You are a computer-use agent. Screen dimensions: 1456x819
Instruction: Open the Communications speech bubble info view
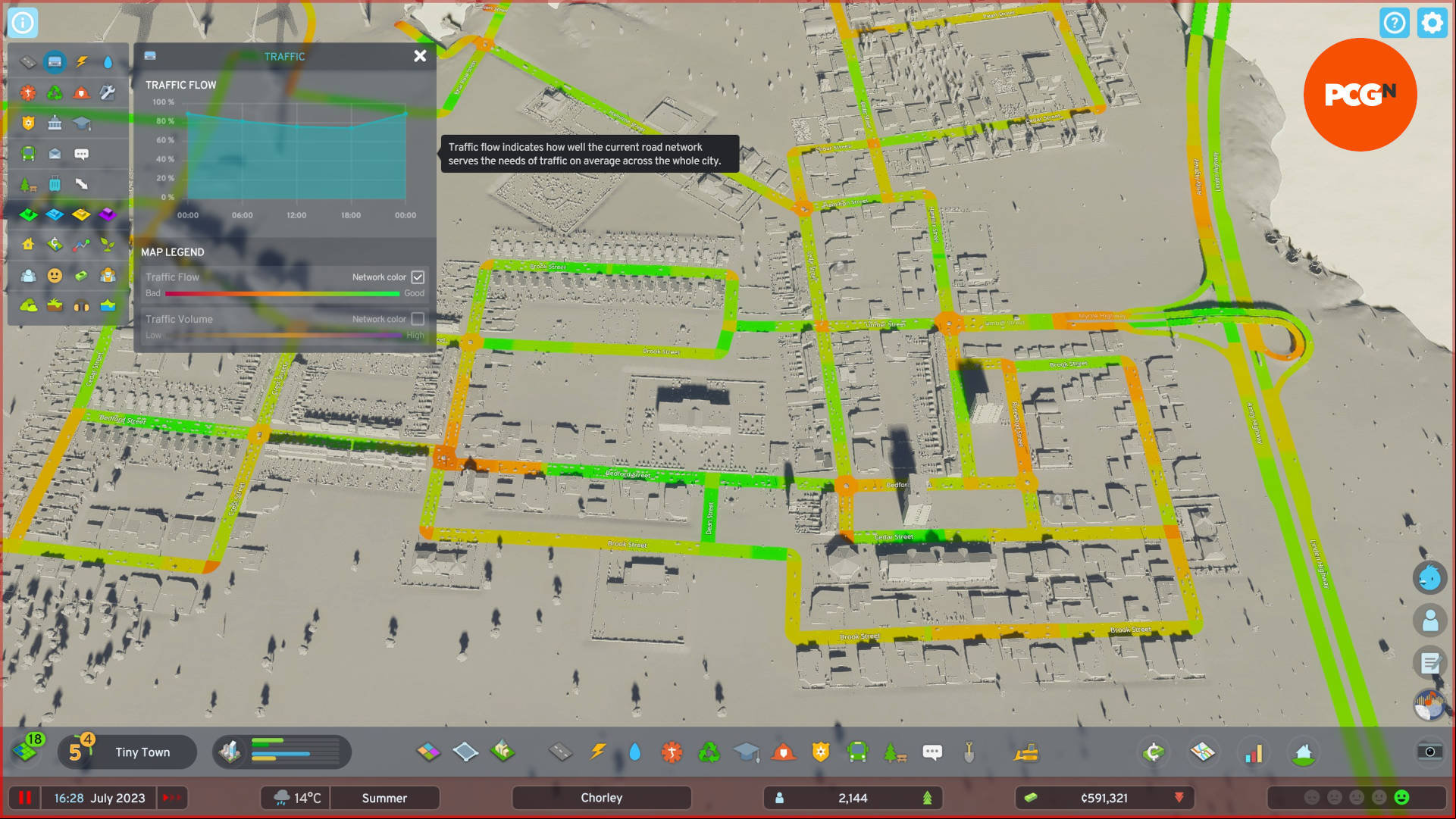point(81,154)
